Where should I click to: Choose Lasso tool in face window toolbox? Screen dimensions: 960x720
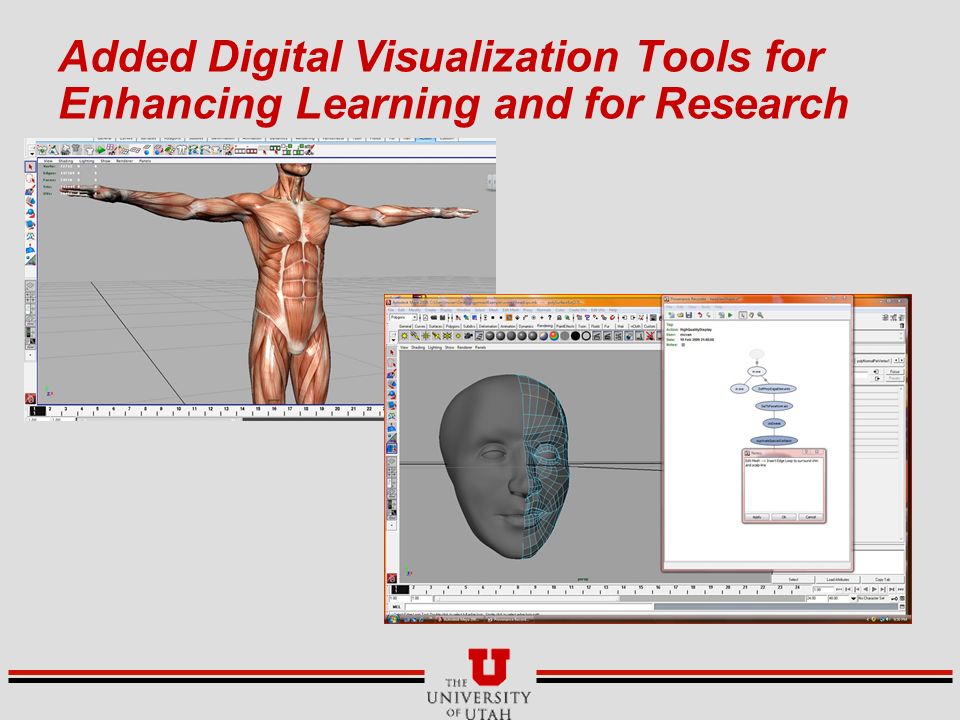(392, 364)
